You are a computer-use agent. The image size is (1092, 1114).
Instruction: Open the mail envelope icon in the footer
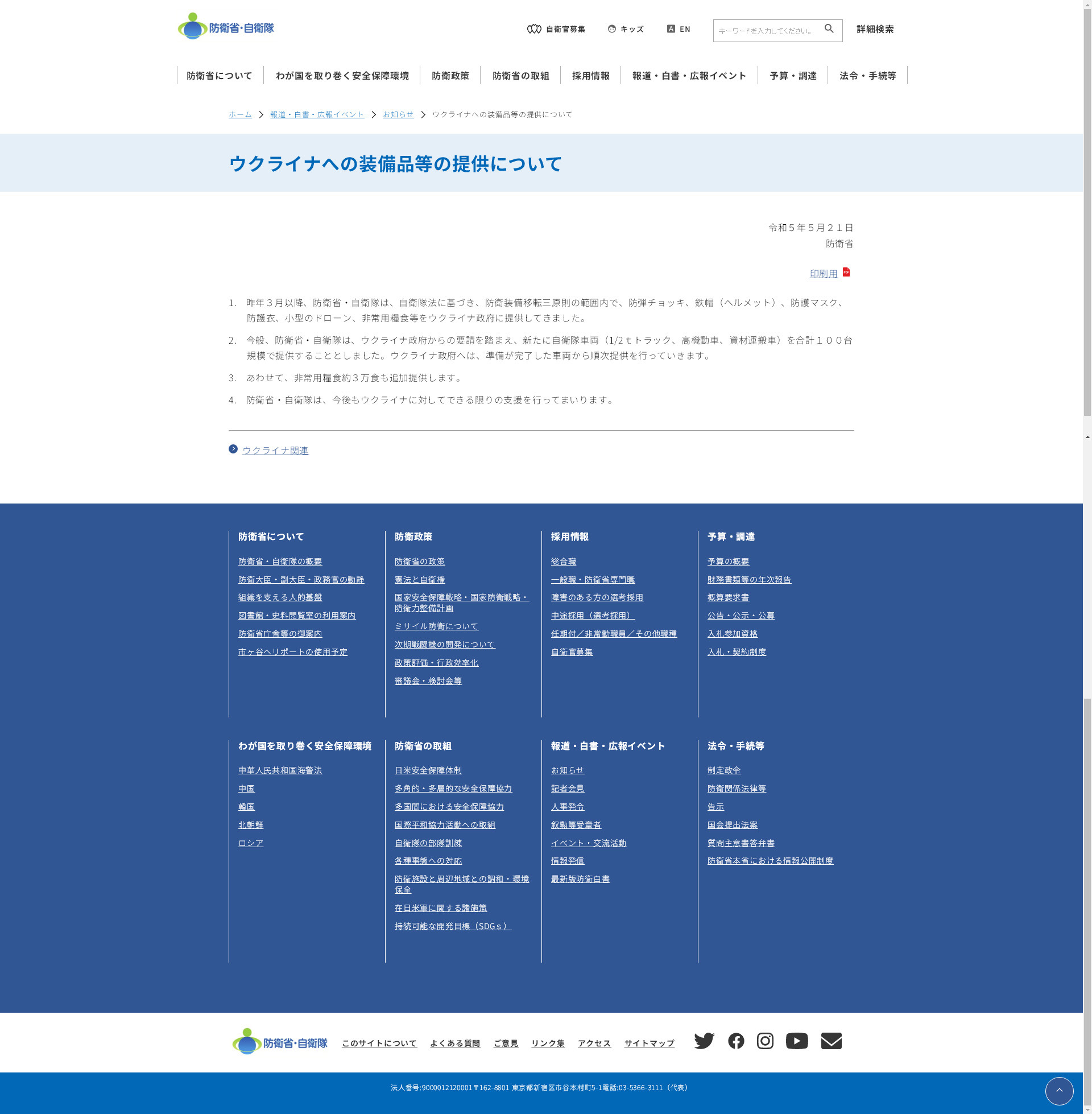(x=831, y=1041)
